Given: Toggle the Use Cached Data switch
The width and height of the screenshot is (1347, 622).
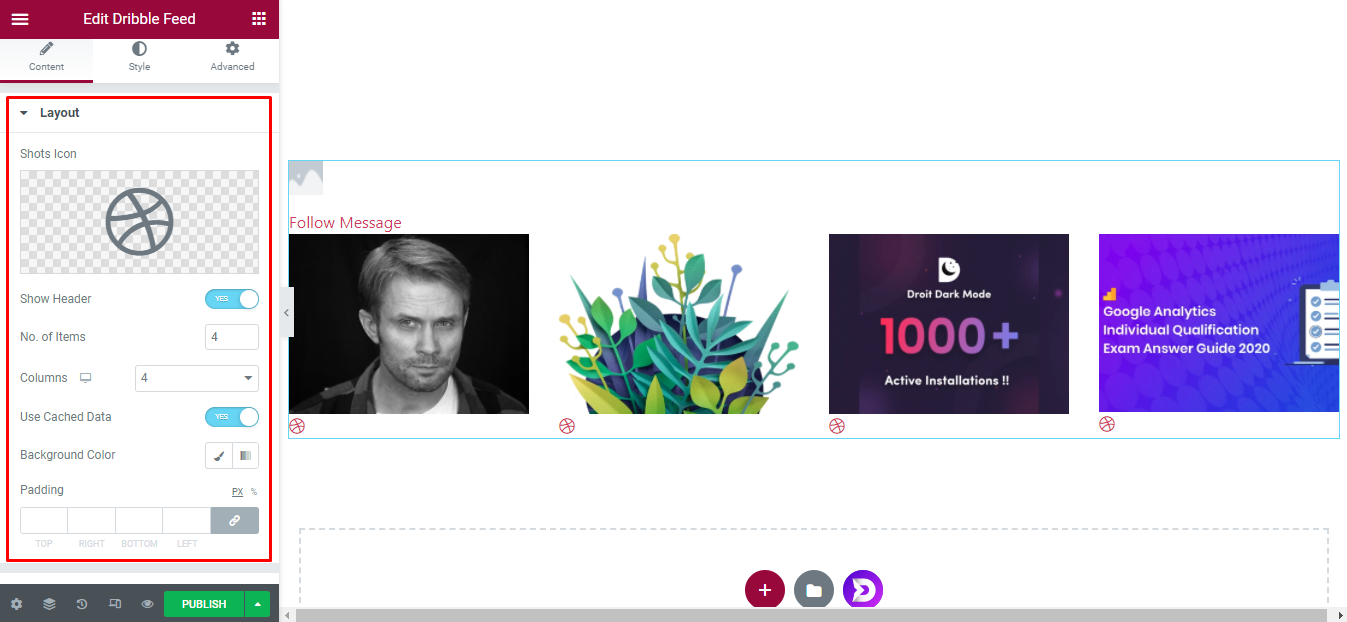Looking at the screenshot, I should point(232,417).
